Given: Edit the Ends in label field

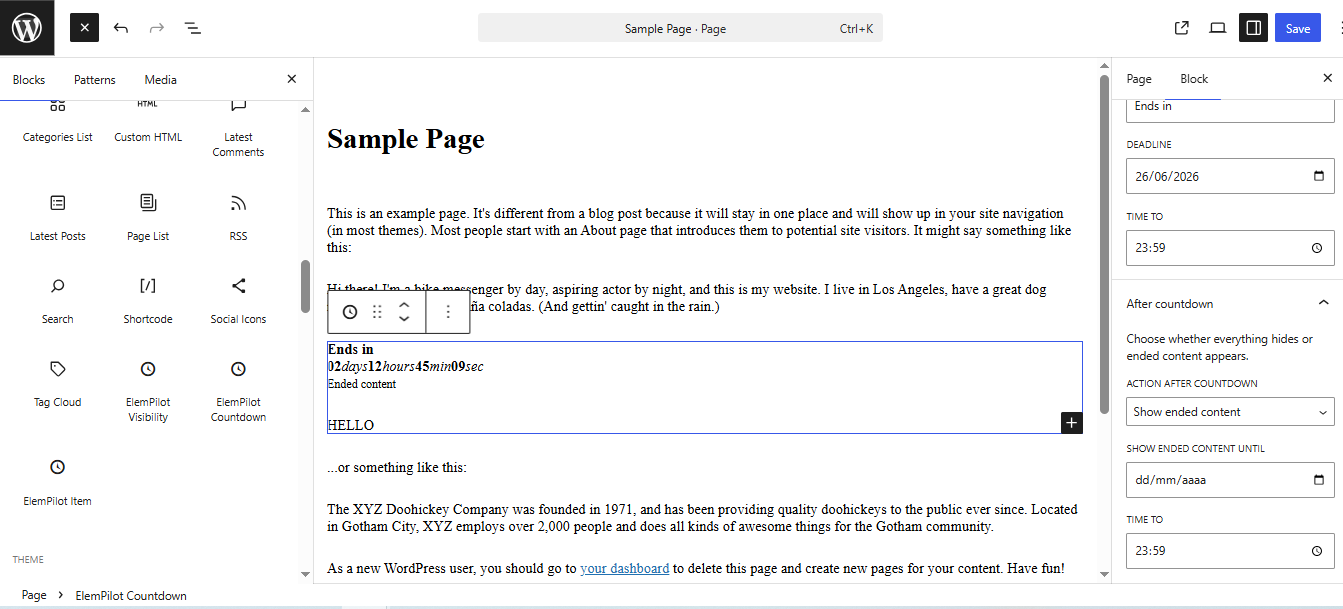Looking at the screenshot, I should click(1230, 108).
